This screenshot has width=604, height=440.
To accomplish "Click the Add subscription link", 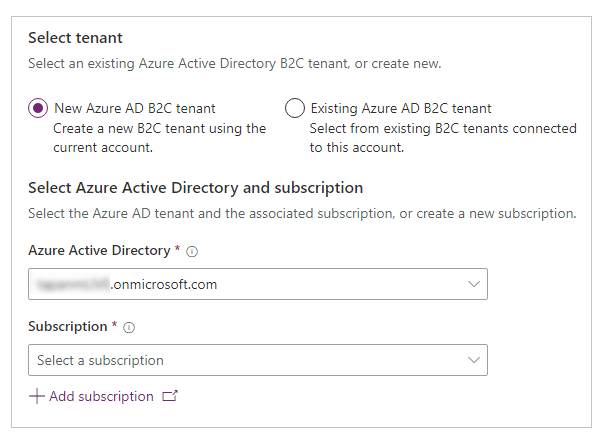I will click(103, 396).
